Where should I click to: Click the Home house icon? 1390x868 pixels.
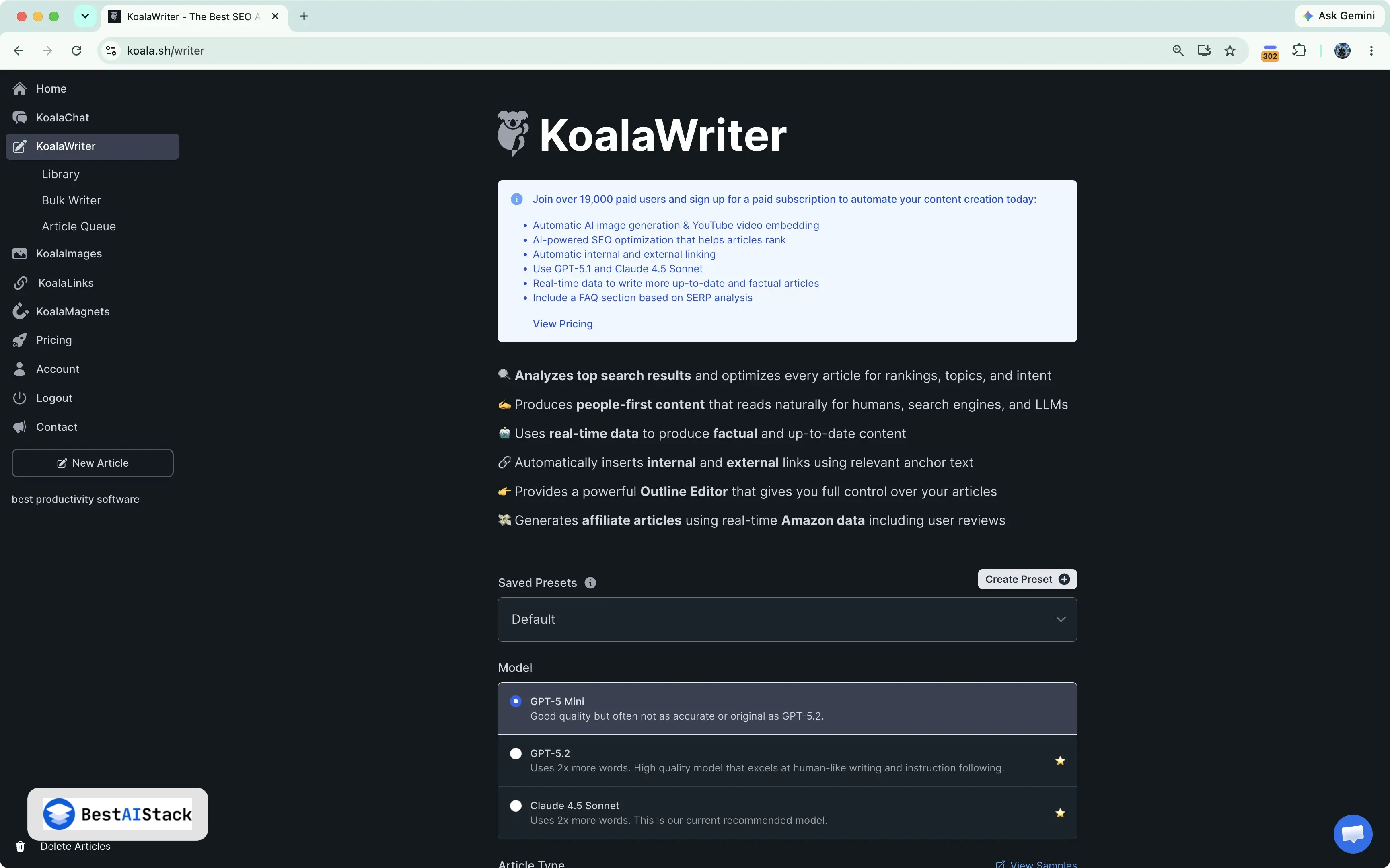pyautogui.click(x=20, y=88)
